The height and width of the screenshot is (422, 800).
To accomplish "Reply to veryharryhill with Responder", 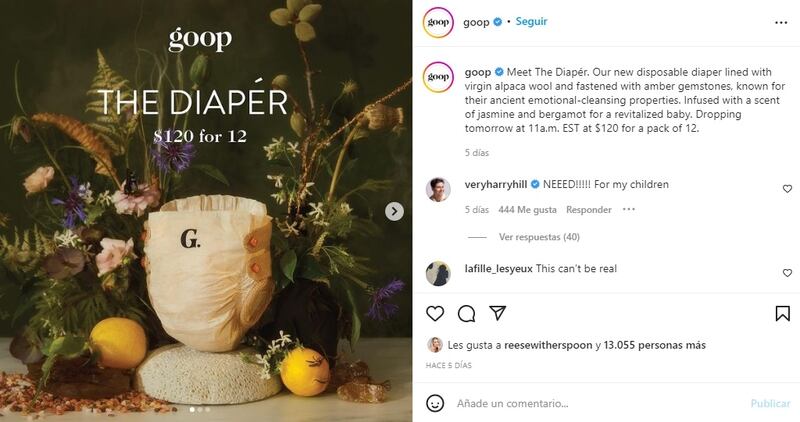I will [x=589, y=210].
